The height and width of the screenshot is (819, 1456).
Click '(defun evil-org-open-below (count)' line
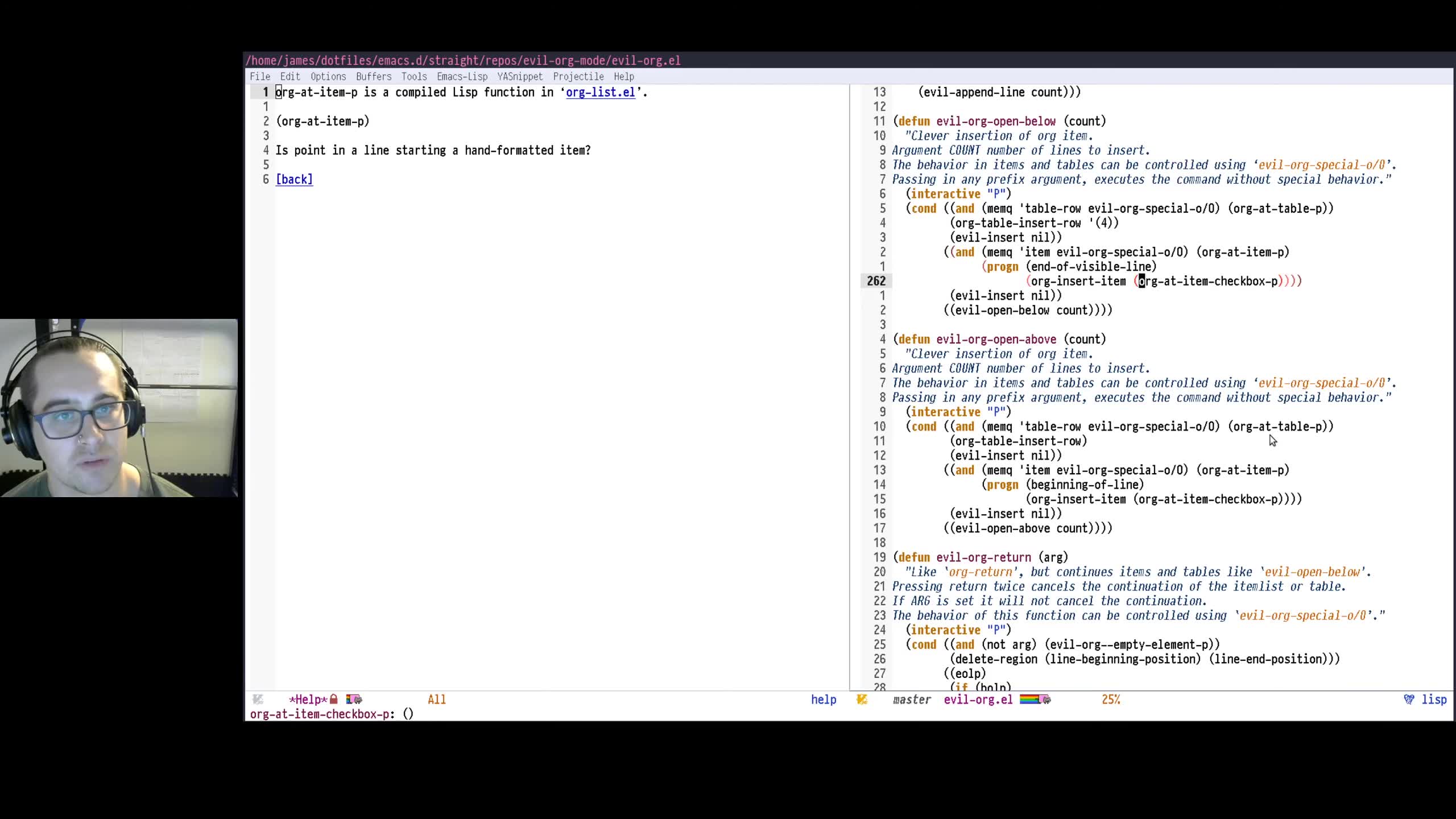[x=999, y=121]
